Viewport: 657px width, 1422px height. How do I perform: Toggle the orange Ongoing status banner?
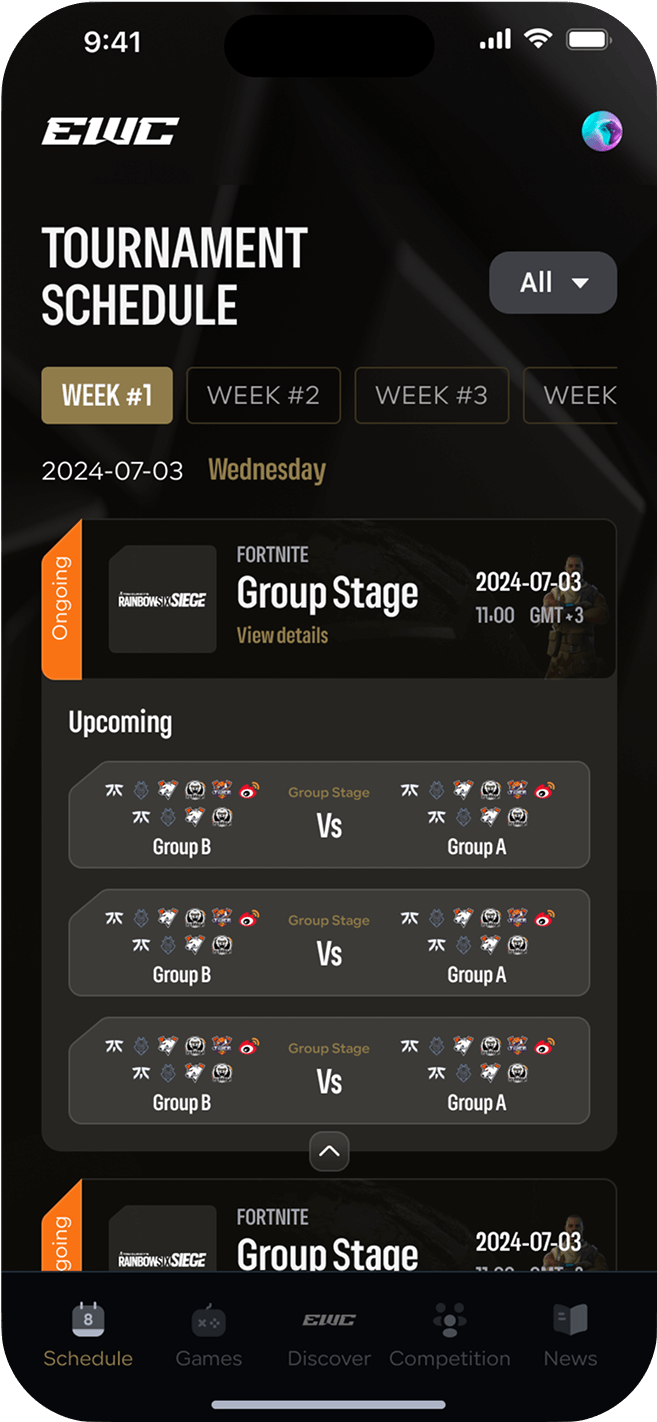62,597
